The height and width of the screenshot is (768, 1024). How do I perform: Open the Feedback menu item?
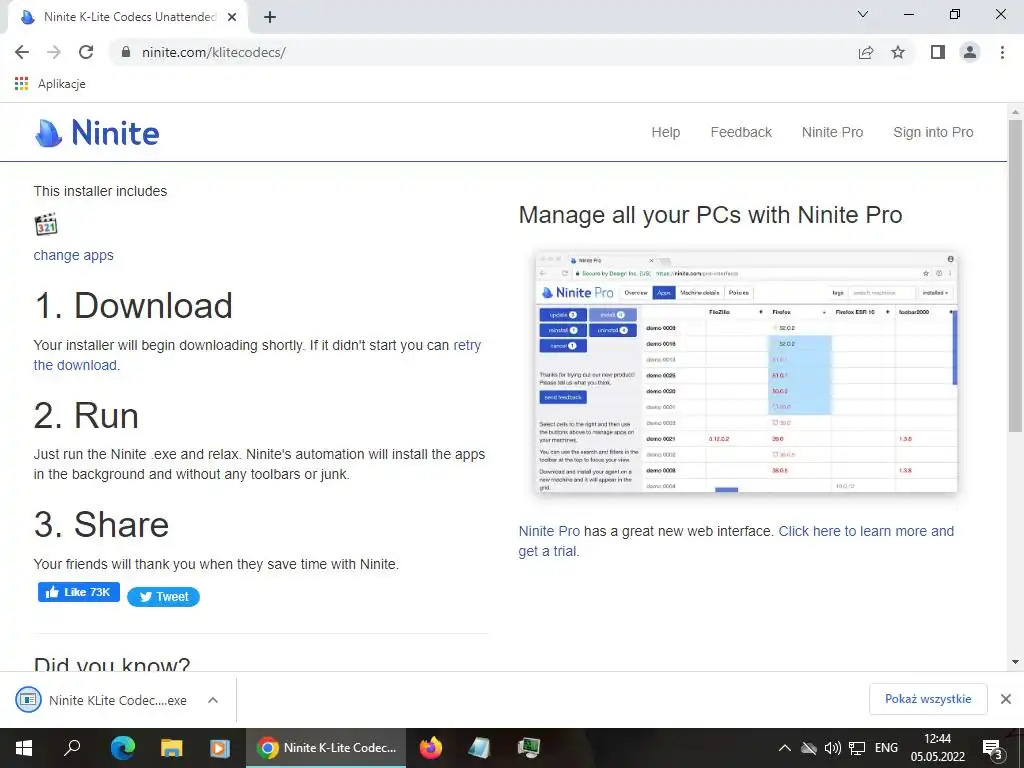[x=741, y=132]
